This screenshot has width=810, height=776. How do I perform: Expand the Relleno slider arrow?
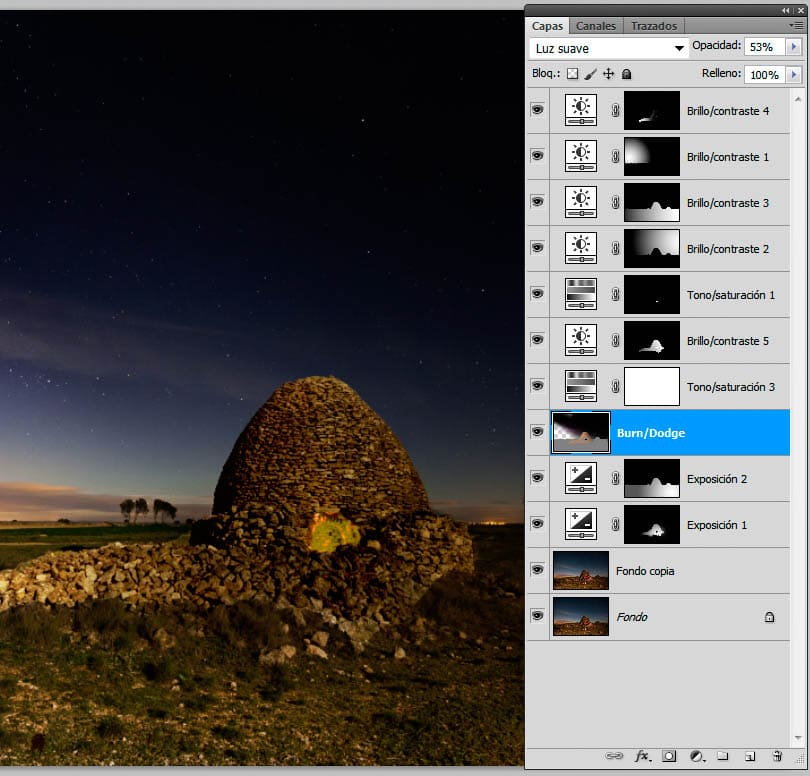(x=794, y=74)
